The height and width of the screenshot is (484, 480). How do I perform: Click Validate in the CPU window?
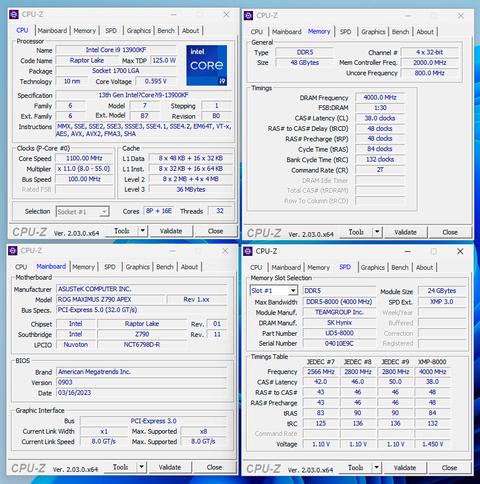click(x=171, y=231)
